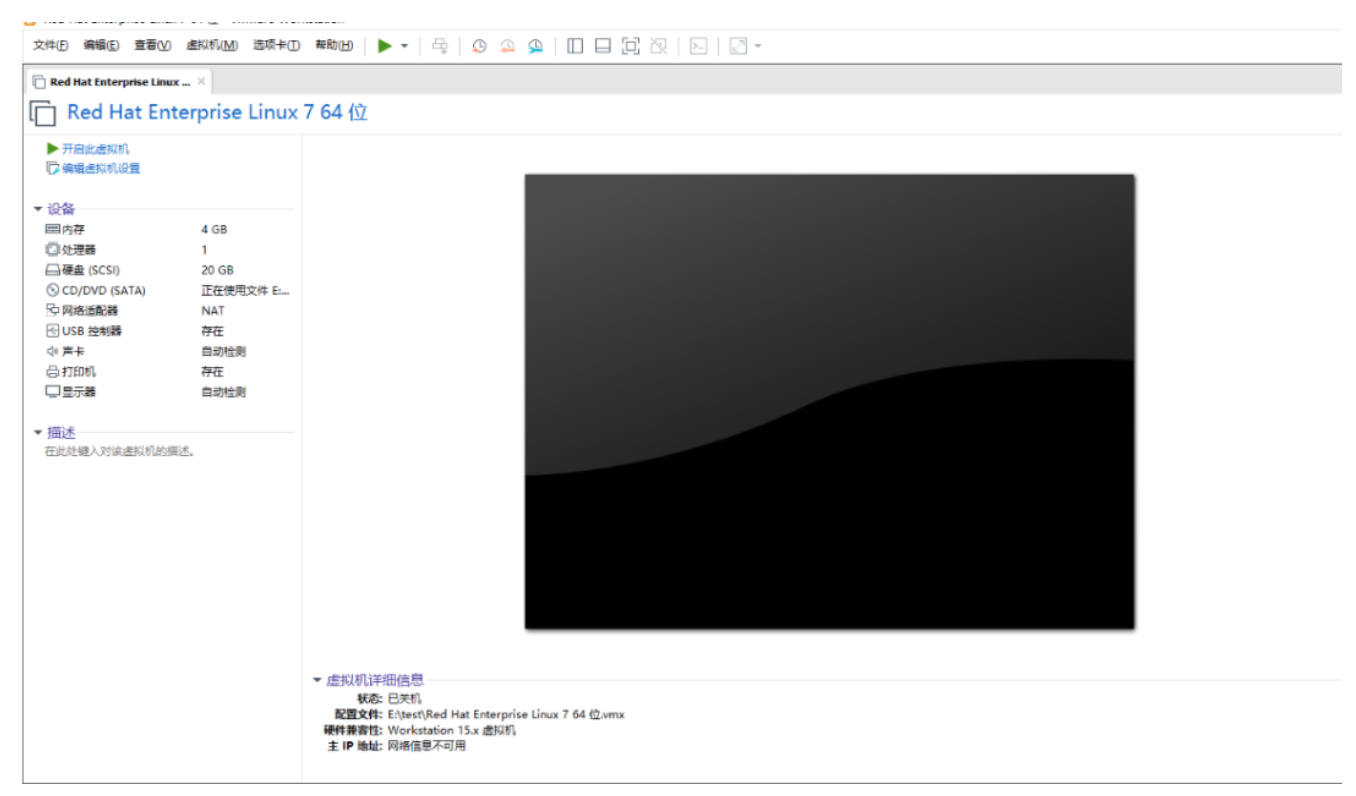Collapse the 设备 devices section
Screen dimensions: 1356x796
tap(35, 211)
